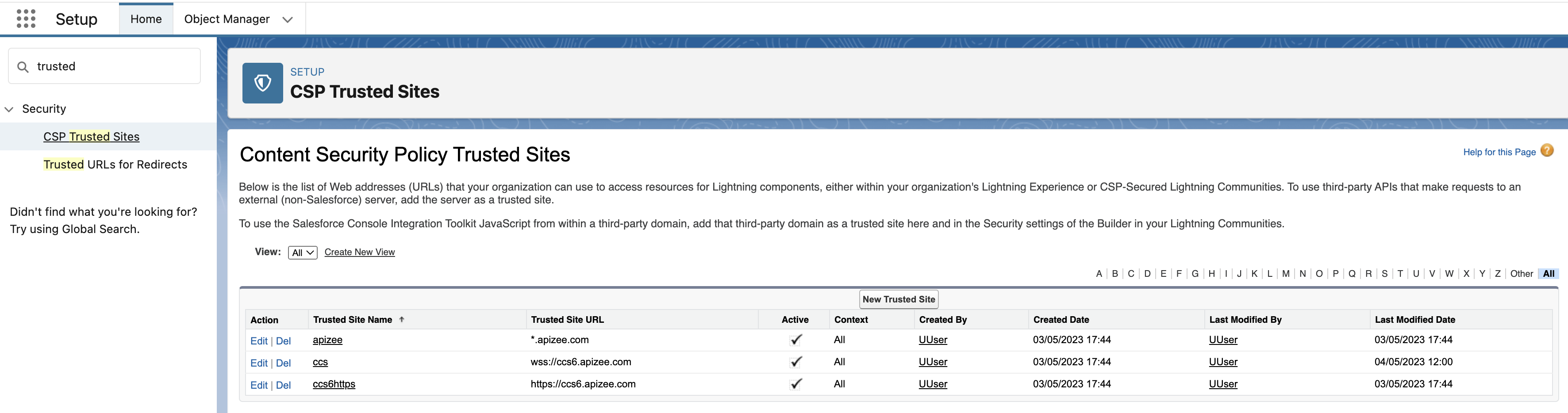The width and height of the screenshot is (1568, 413).
Task: Filter list by Other
Action: click(1521, 274)
